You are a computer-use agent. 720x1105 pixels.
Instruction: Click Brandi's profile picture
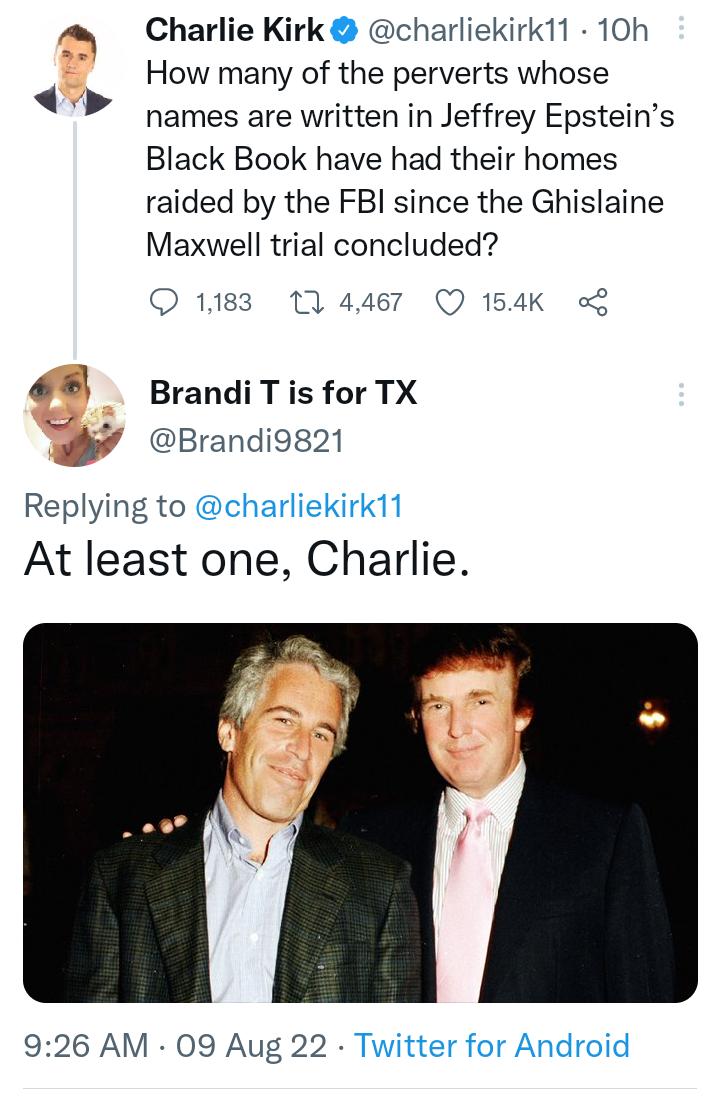71,419
